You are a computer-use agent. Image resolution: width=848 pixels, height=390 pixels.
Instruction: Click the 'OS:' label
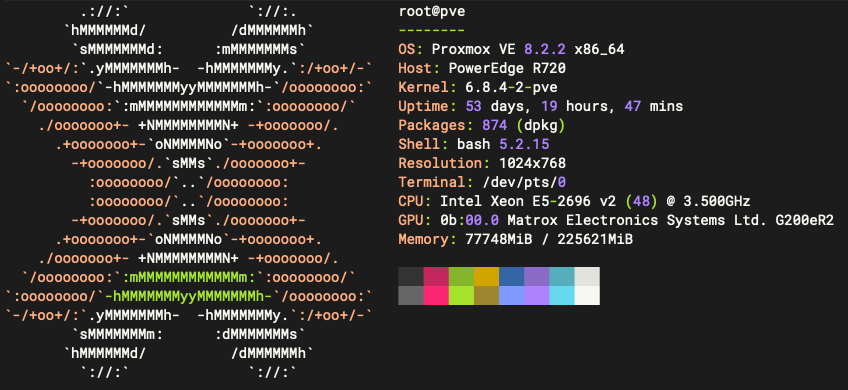(x=410, y=49)
